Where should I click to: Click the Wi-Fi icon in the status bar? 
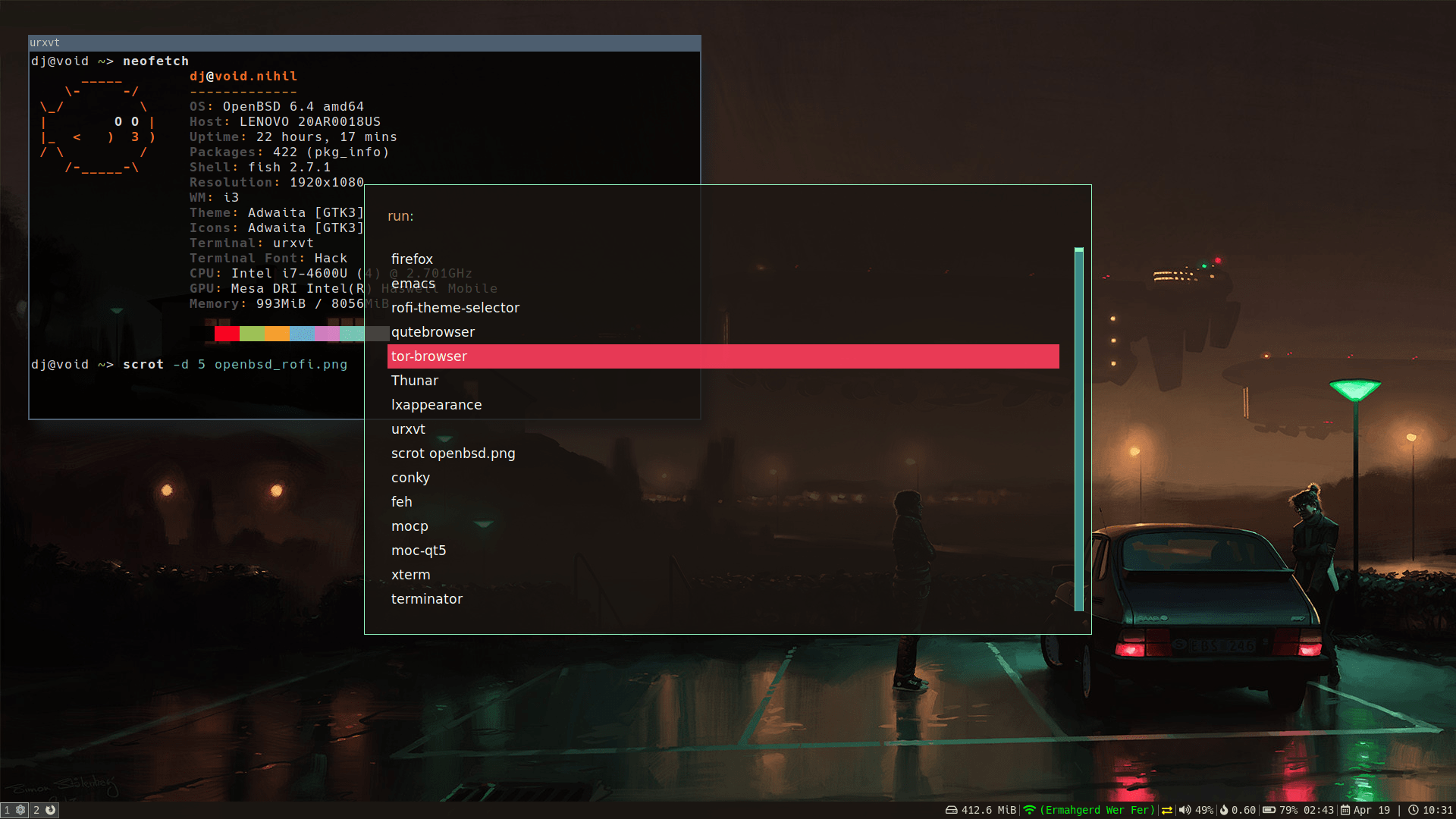(x=1029, y=810)
